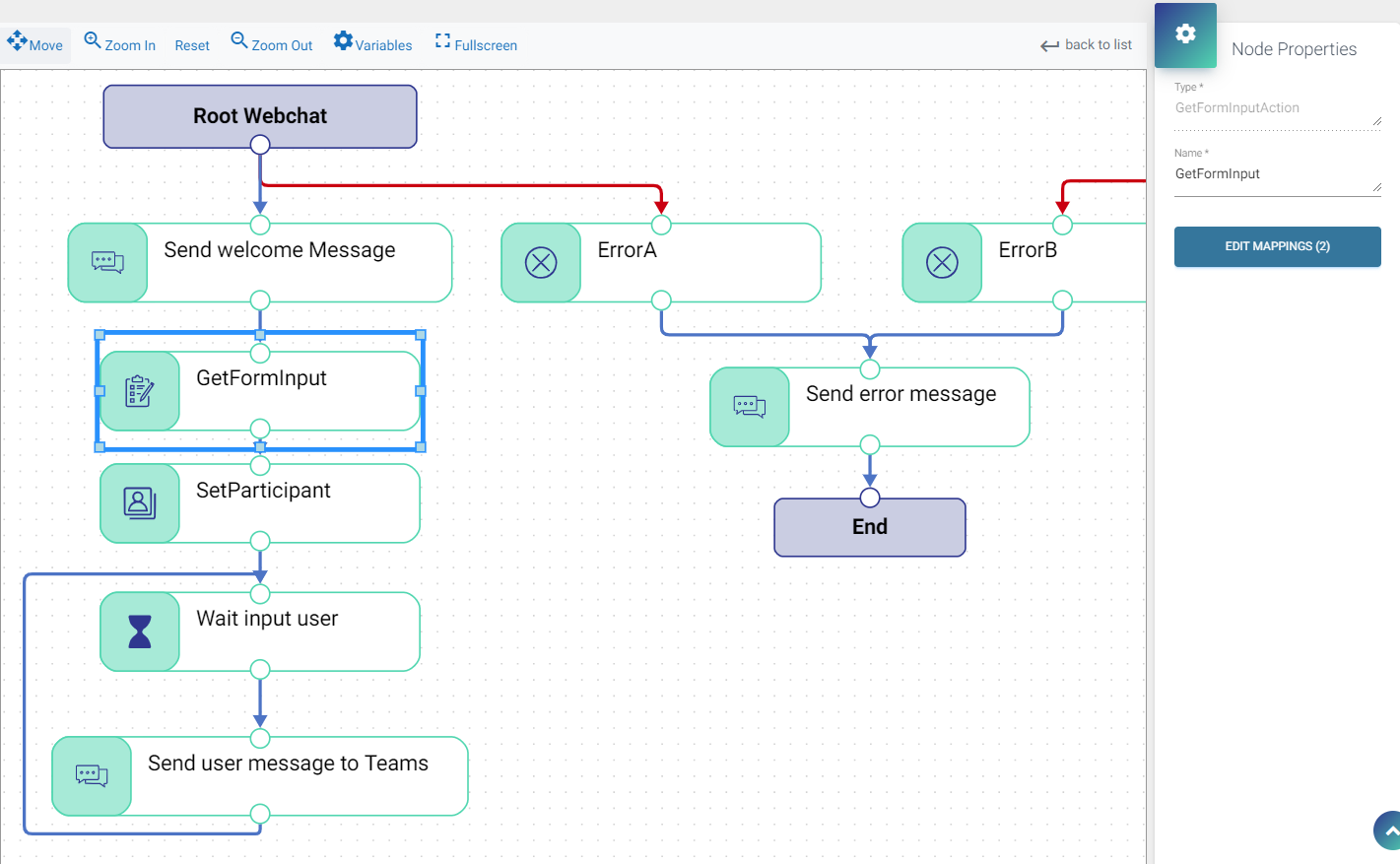Toggle Fullscreen mode in the toolbar

click(x=441, y=43)
